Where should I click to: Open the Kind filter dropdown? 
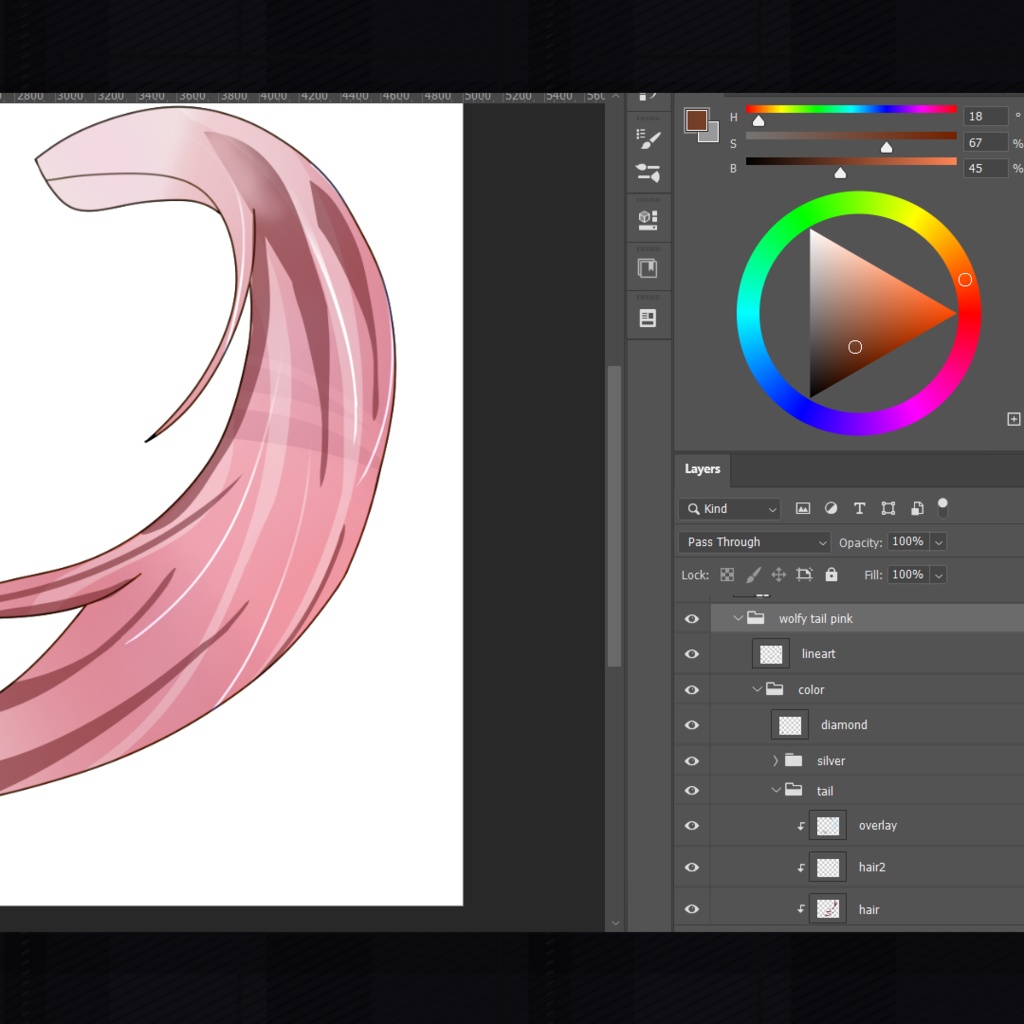pyautogui.click(x=729, y=509)
